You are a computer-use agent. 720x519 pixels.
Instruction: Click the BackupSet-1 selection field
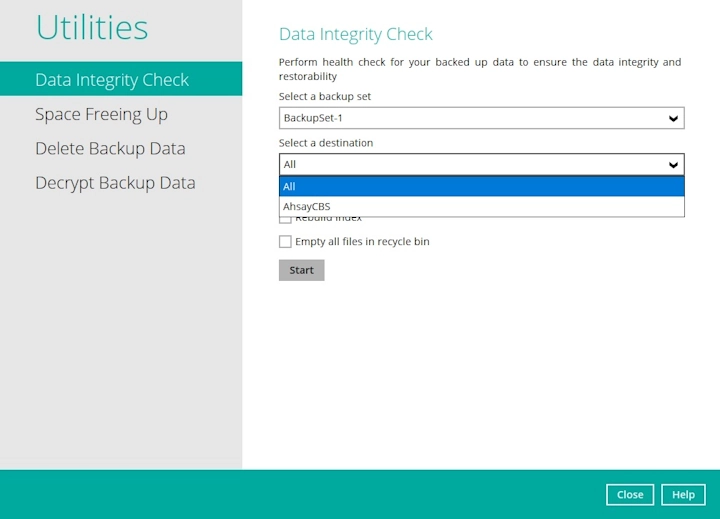point(470,119)
